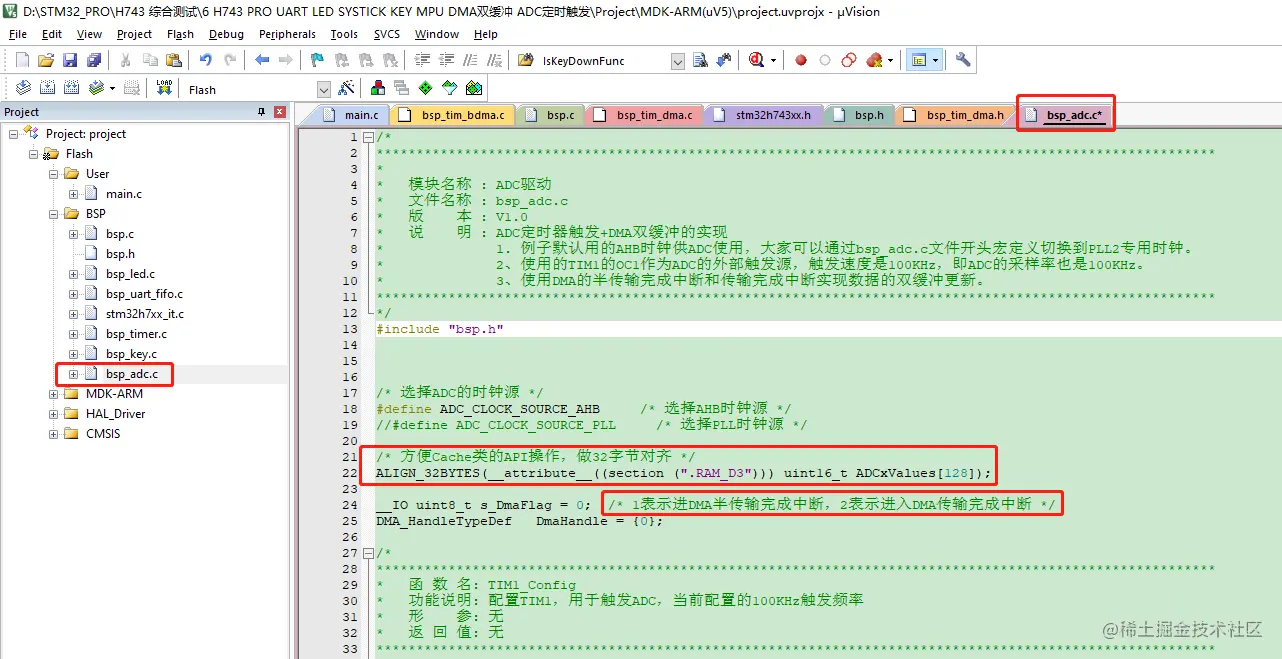The image size is (1282, 659).
Task: Select stm32h7xx_it.c in project tree
Action: [x=144, y=314]
